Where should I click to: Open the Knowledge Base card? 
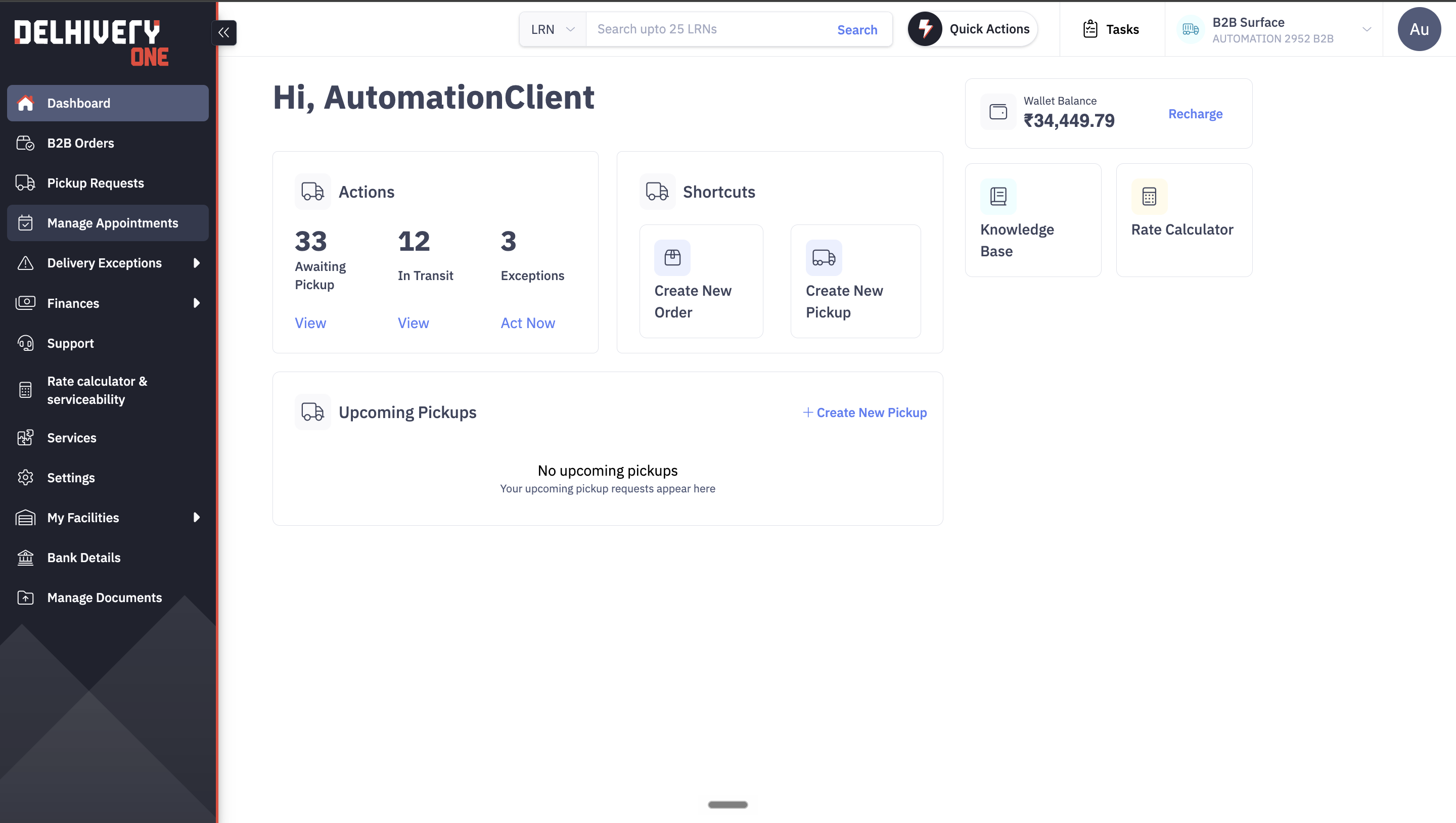point(1033,220)
